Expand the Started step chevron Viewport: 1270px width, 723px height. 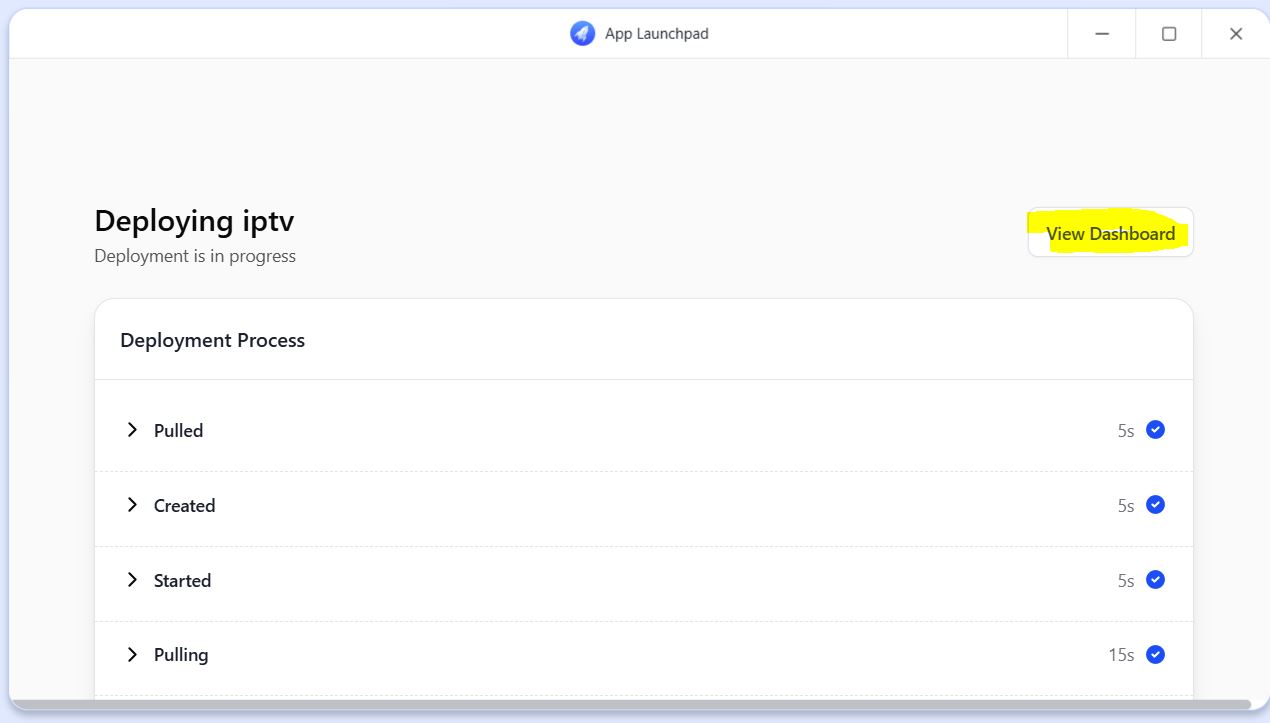132,580
